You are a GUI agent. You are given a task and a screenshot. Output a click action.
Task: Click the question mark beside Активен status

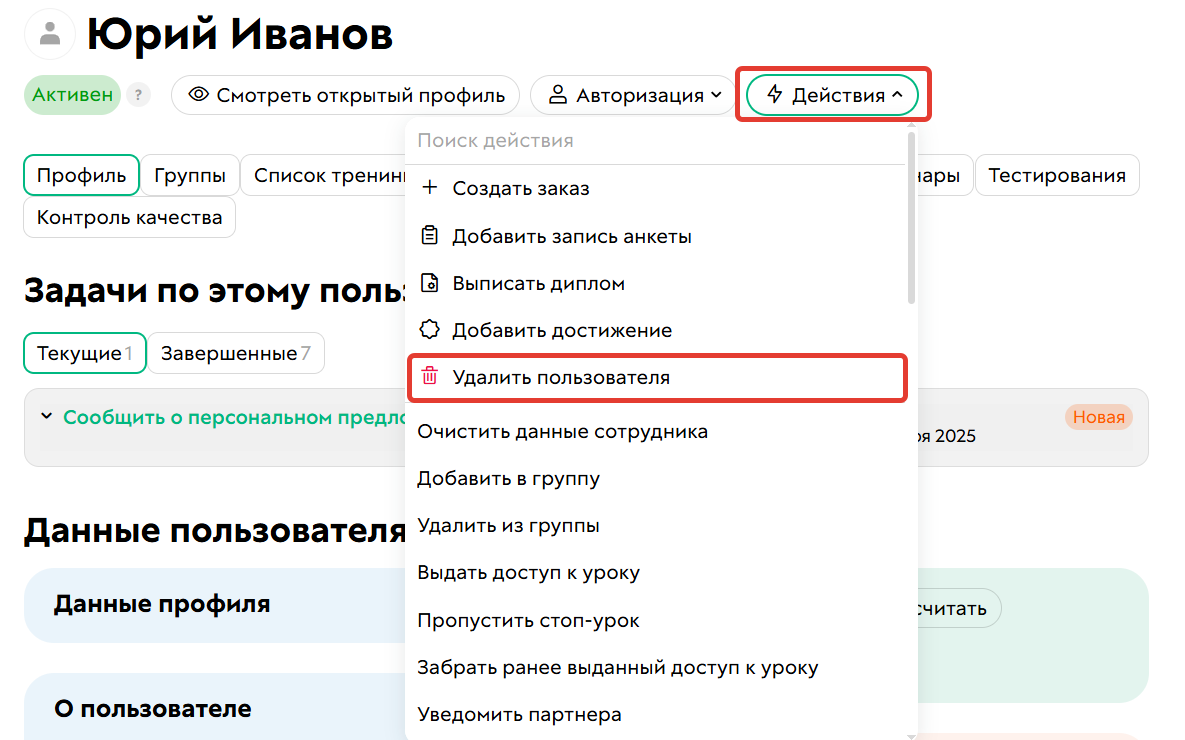point(138,94)
